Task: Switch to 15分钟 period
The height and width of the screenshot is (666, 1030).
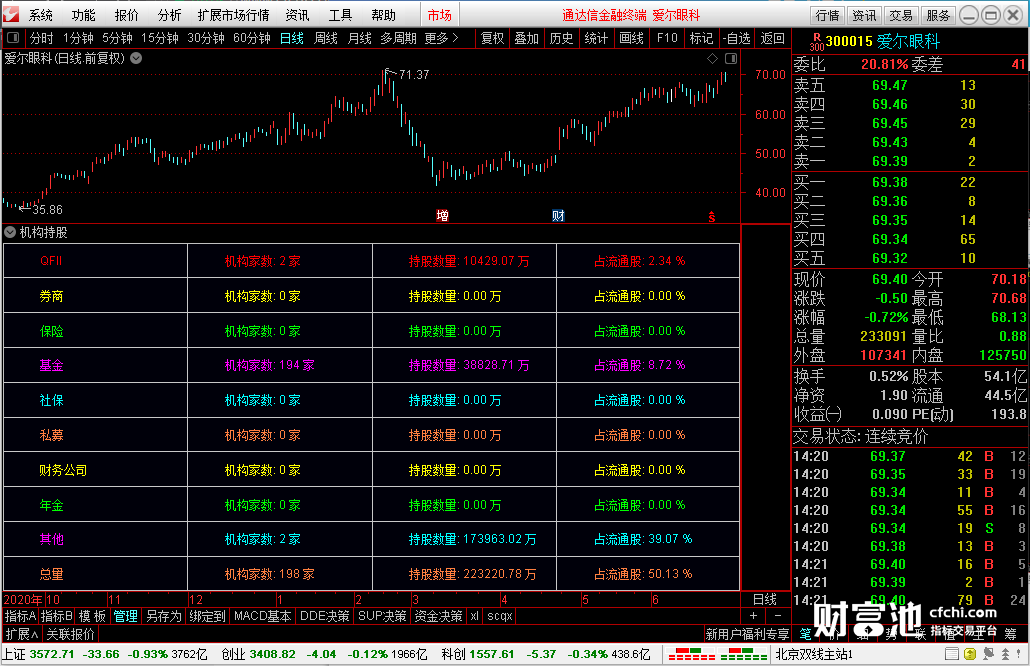Action: point(160,38)
